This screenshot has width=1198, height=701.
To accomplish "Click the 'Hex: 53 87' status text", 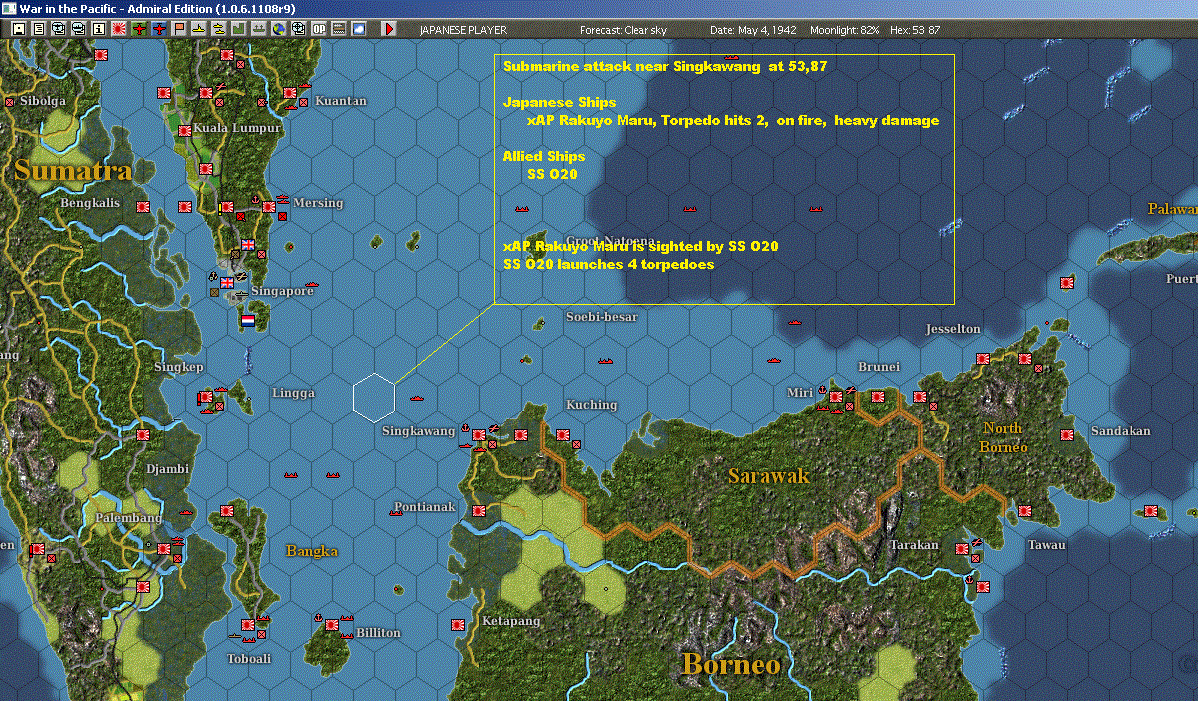I will (915, 30).
